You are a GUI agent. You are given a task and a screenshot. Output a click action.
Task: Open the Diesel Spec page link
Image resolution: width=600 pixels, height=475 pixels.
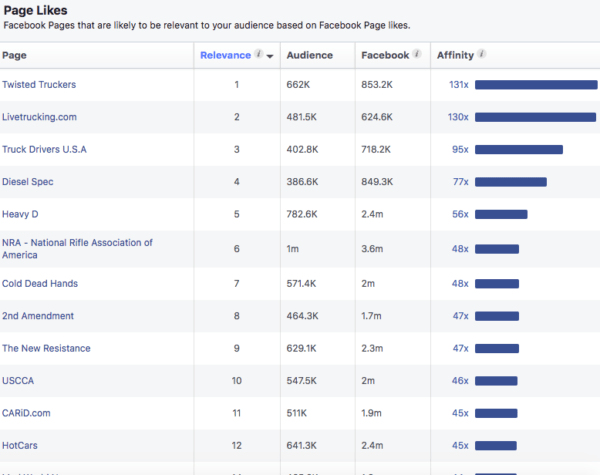pos(28,182)
